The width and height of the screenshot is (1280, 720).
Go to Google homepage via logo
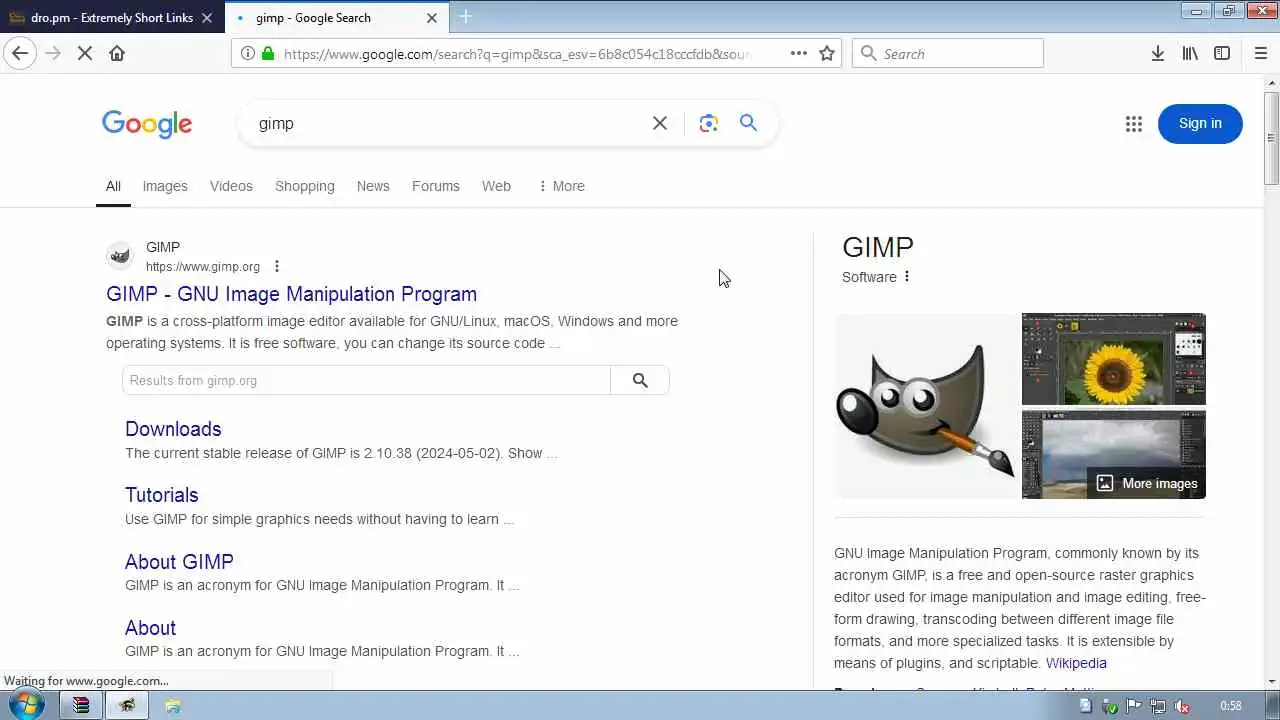[147, 124]
